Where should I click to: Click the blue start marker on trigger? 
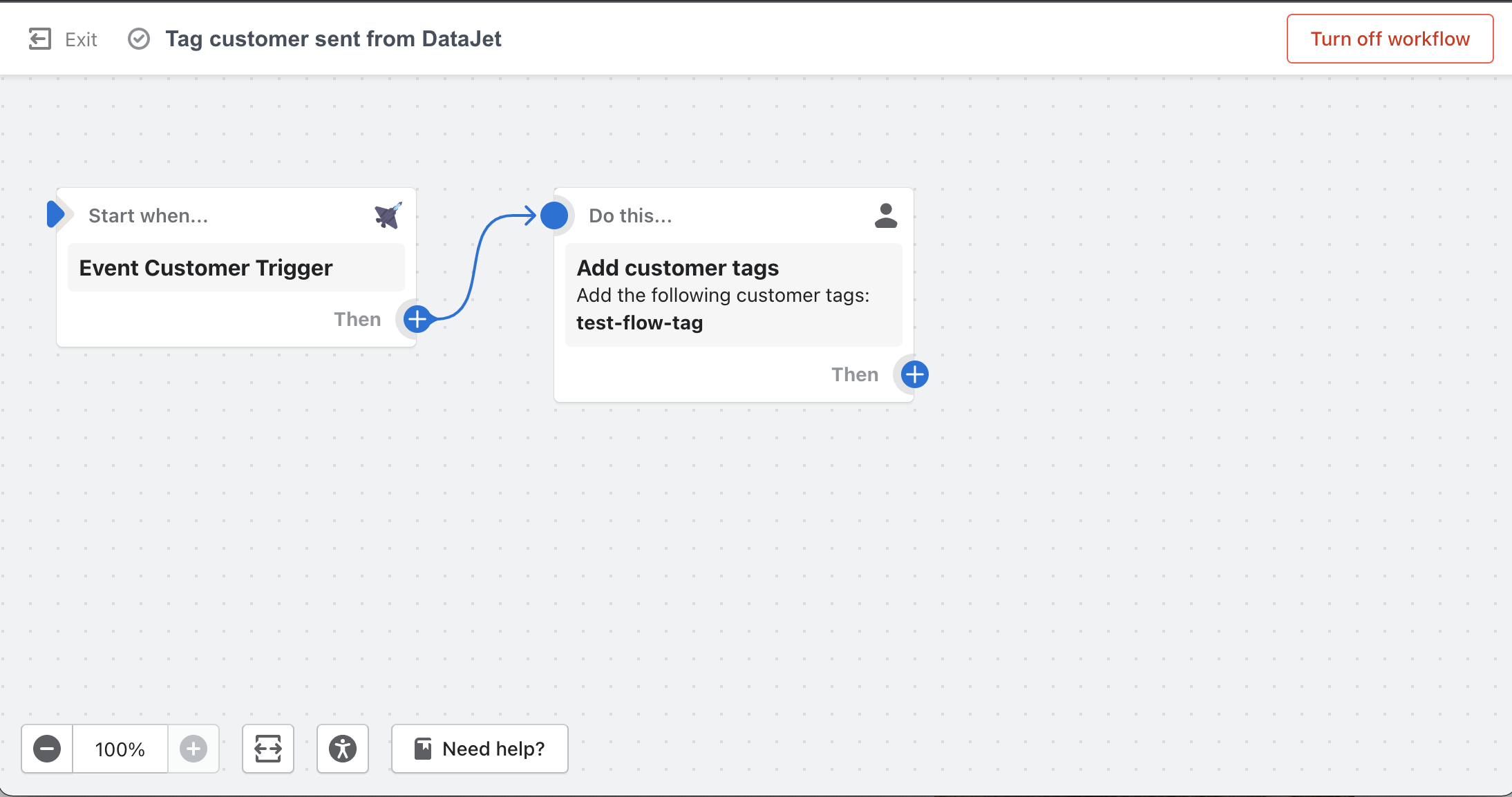(x=55, y=214)
